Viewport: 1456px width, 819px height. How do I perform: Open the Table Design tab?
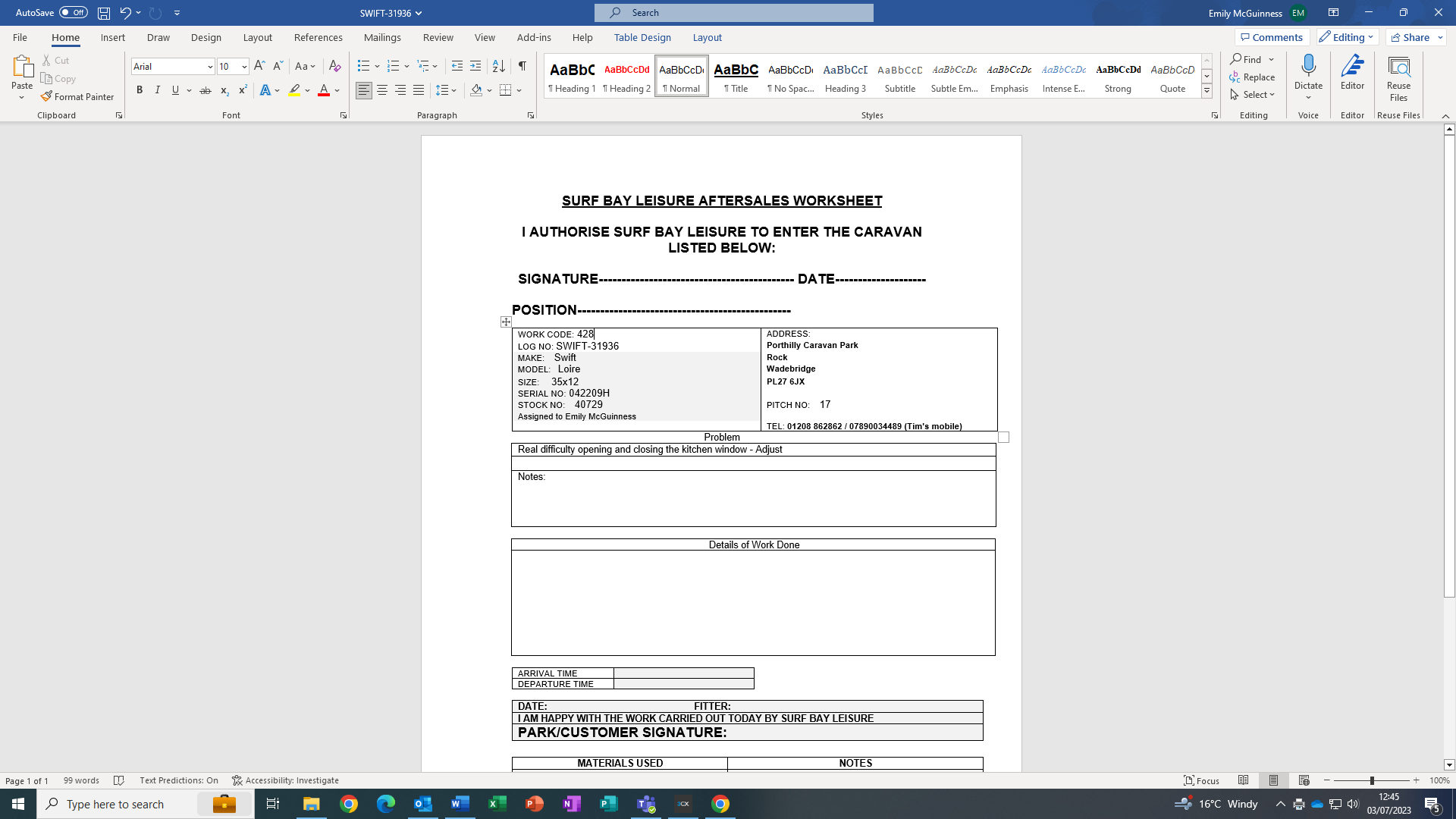pos(642,37)
